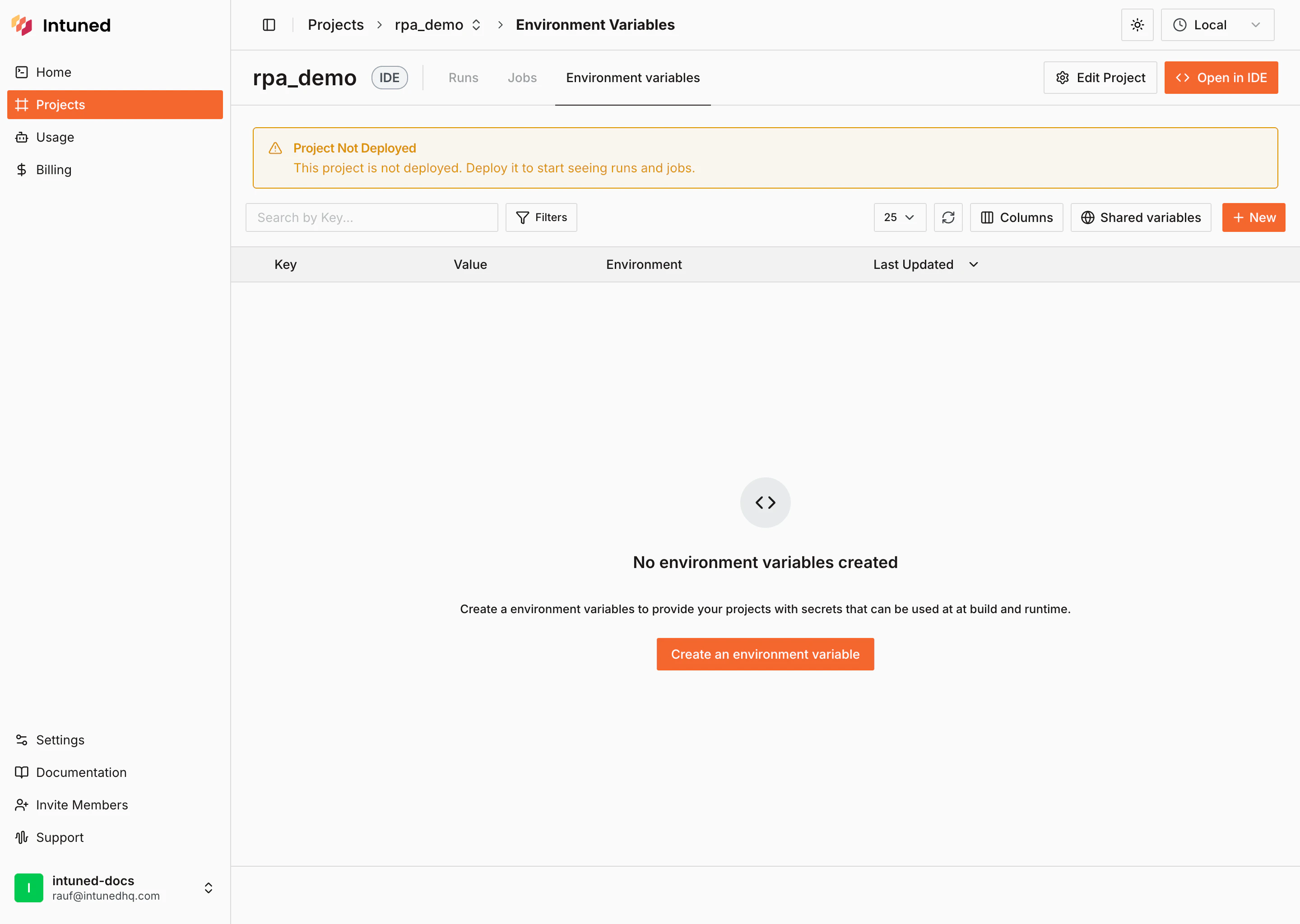This screenshot has height=924, width=1300.
Task: Click the Project Not Deployed heading
Action: tap(355, 148)
